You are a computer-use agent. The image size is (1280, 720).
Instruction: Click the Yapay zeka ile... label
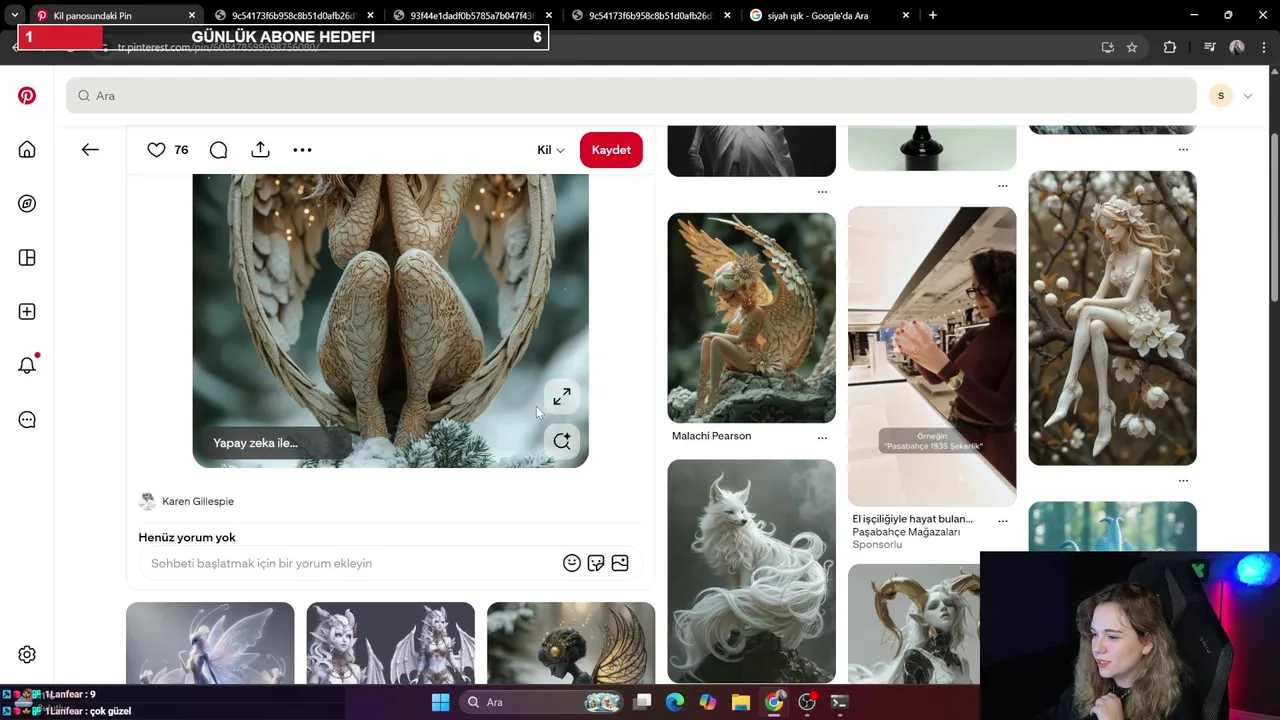tap(255, 443)
